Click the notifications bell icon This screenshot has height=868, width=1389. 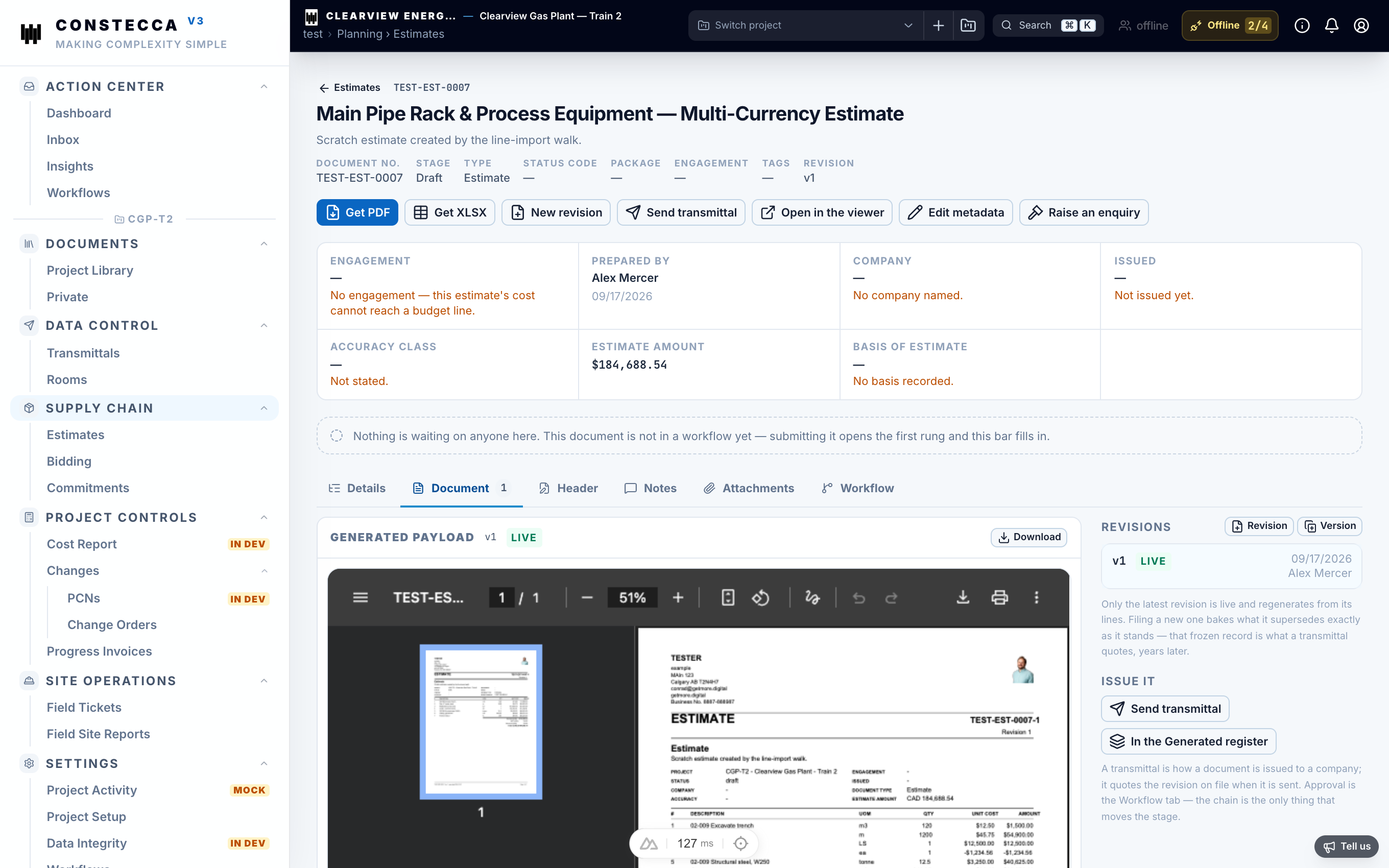(1332, 25)
